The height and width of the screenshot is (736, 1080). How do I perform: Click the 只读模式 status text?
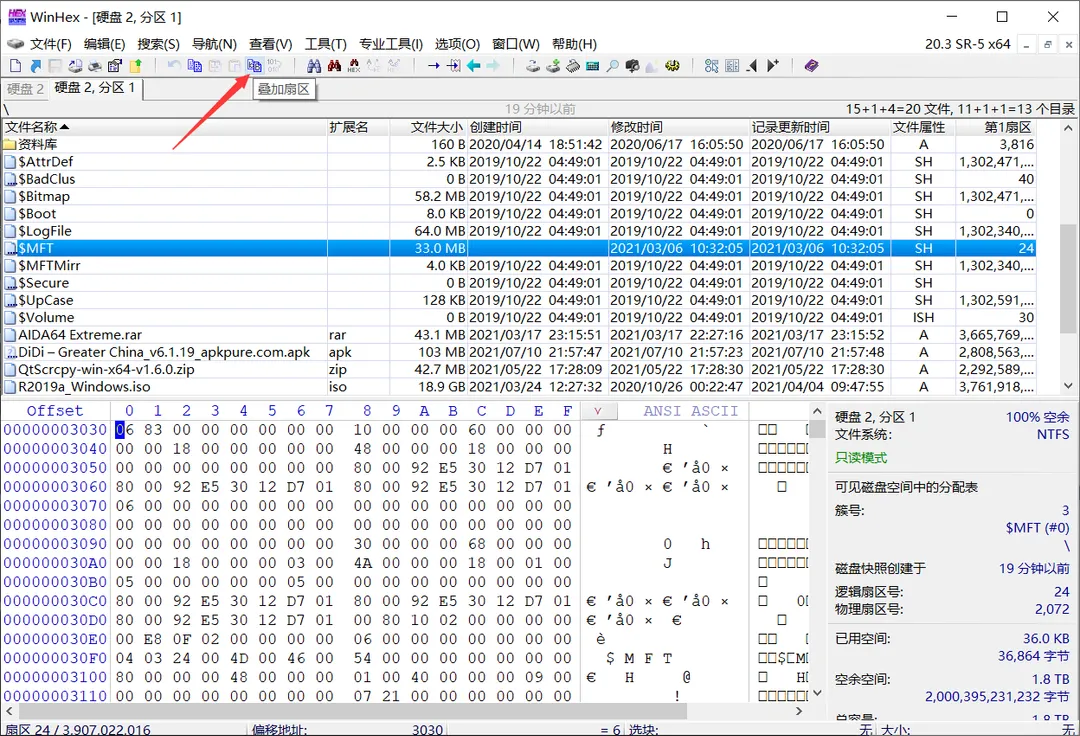click(x=861, y=458)
